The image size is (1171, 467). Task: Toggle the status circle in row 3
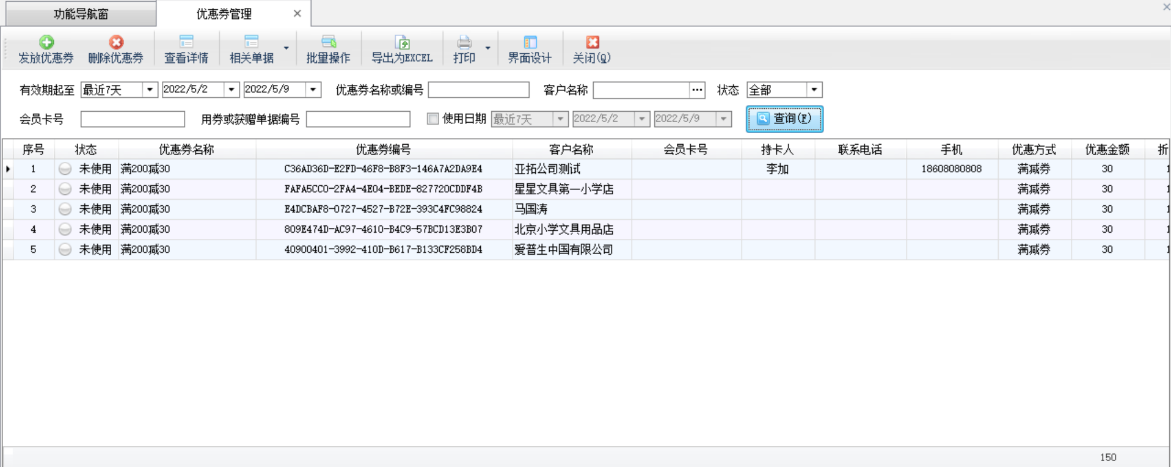(65, 209)
